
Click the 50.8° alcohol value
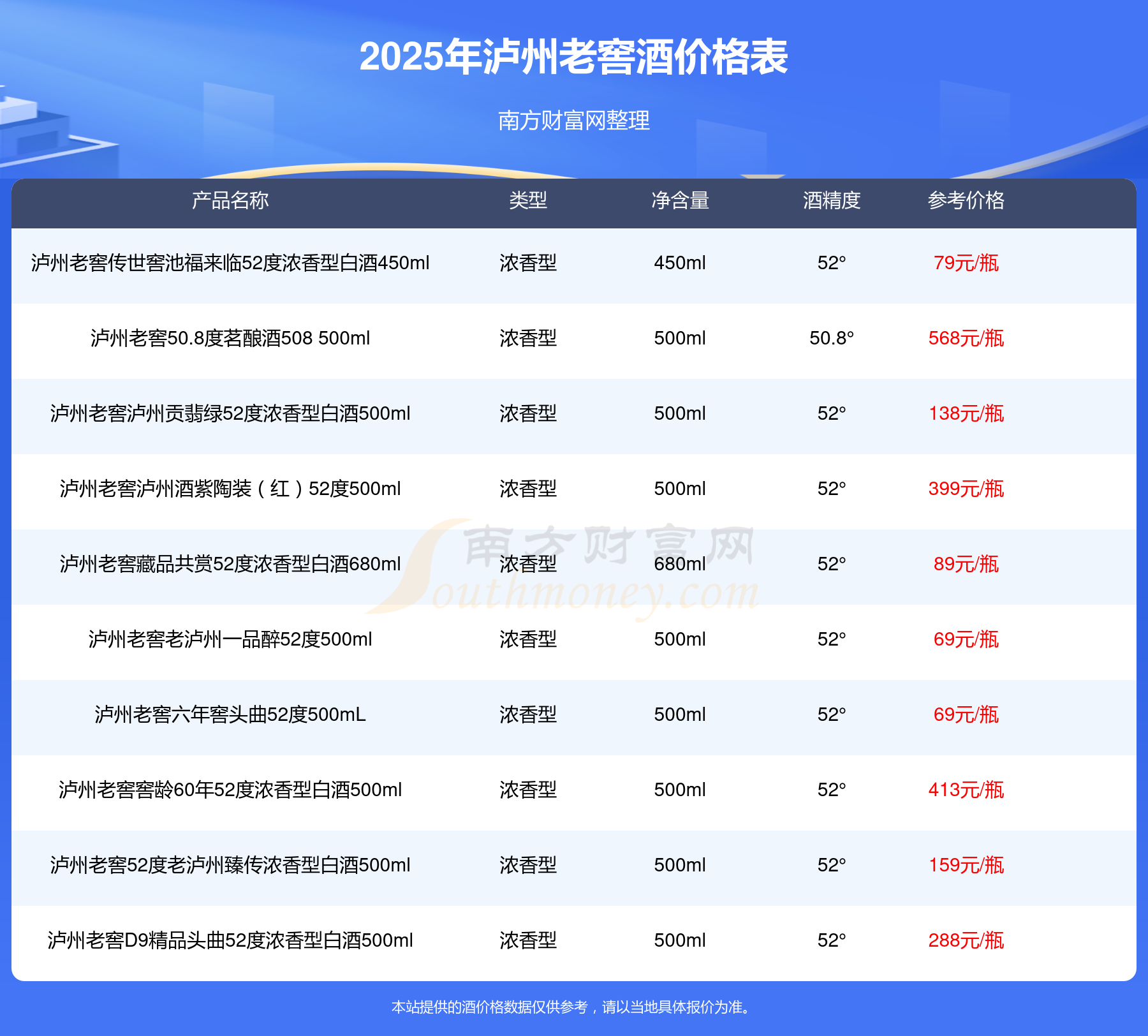click(832, 338)
